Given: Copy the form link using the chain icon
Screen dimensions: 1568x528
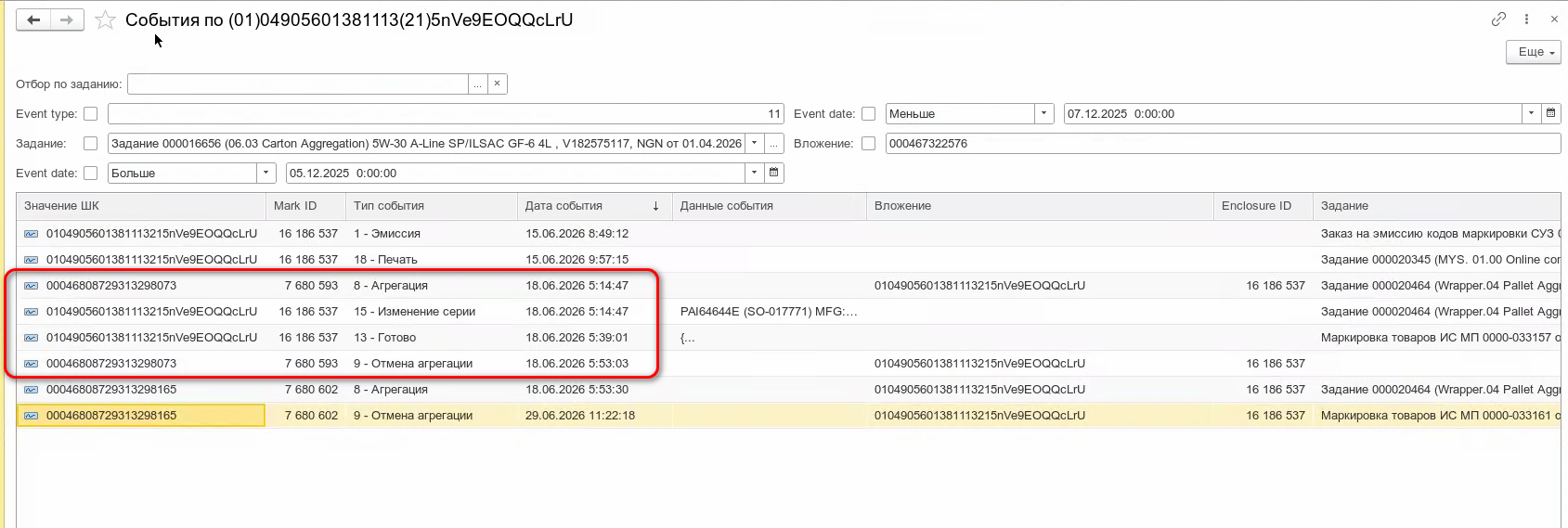Looking at the screenshot, I should (x=1498, y=19).
